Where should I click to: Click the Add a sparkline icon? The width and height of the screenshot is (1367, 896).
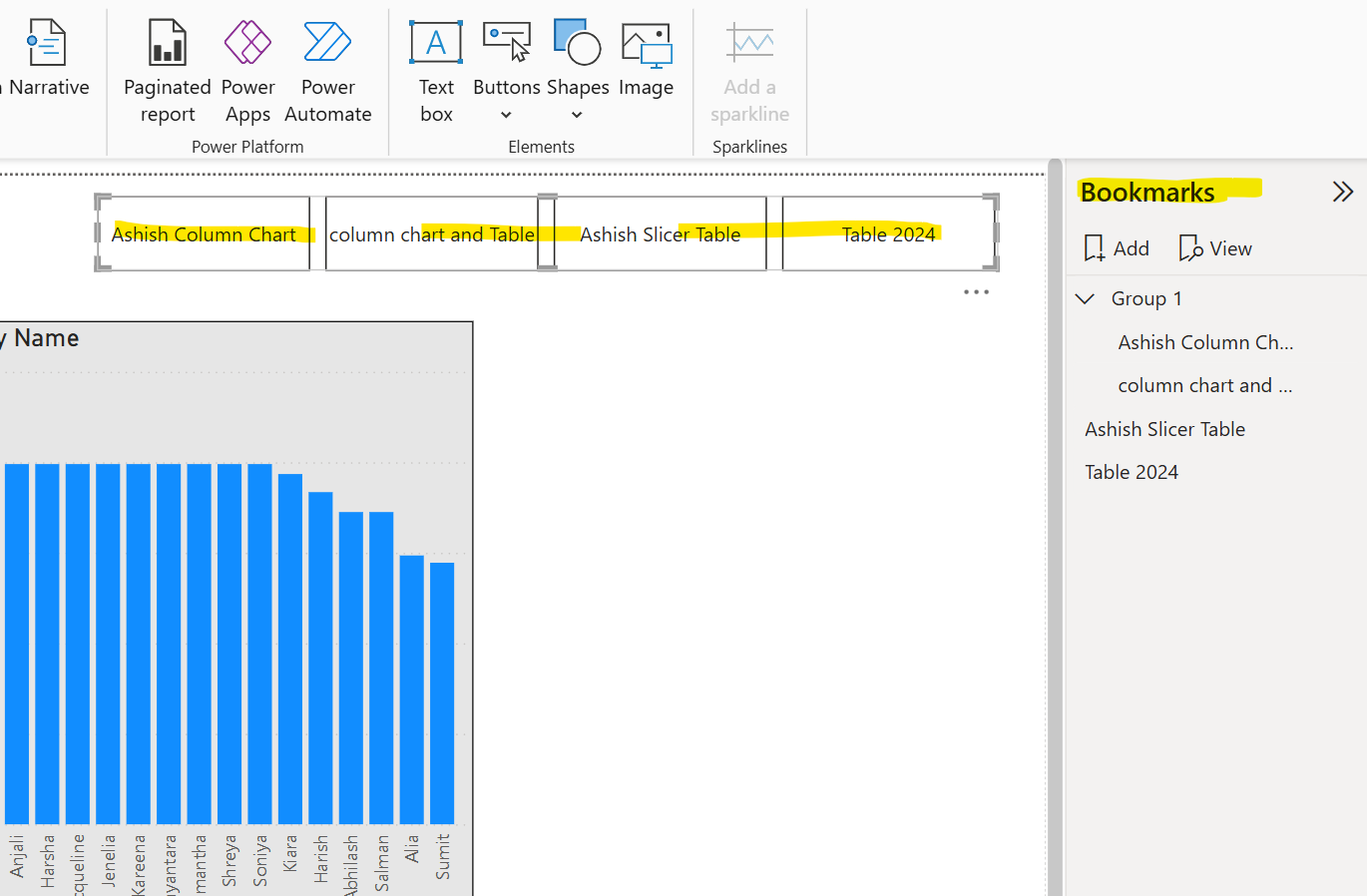point(749,42)
